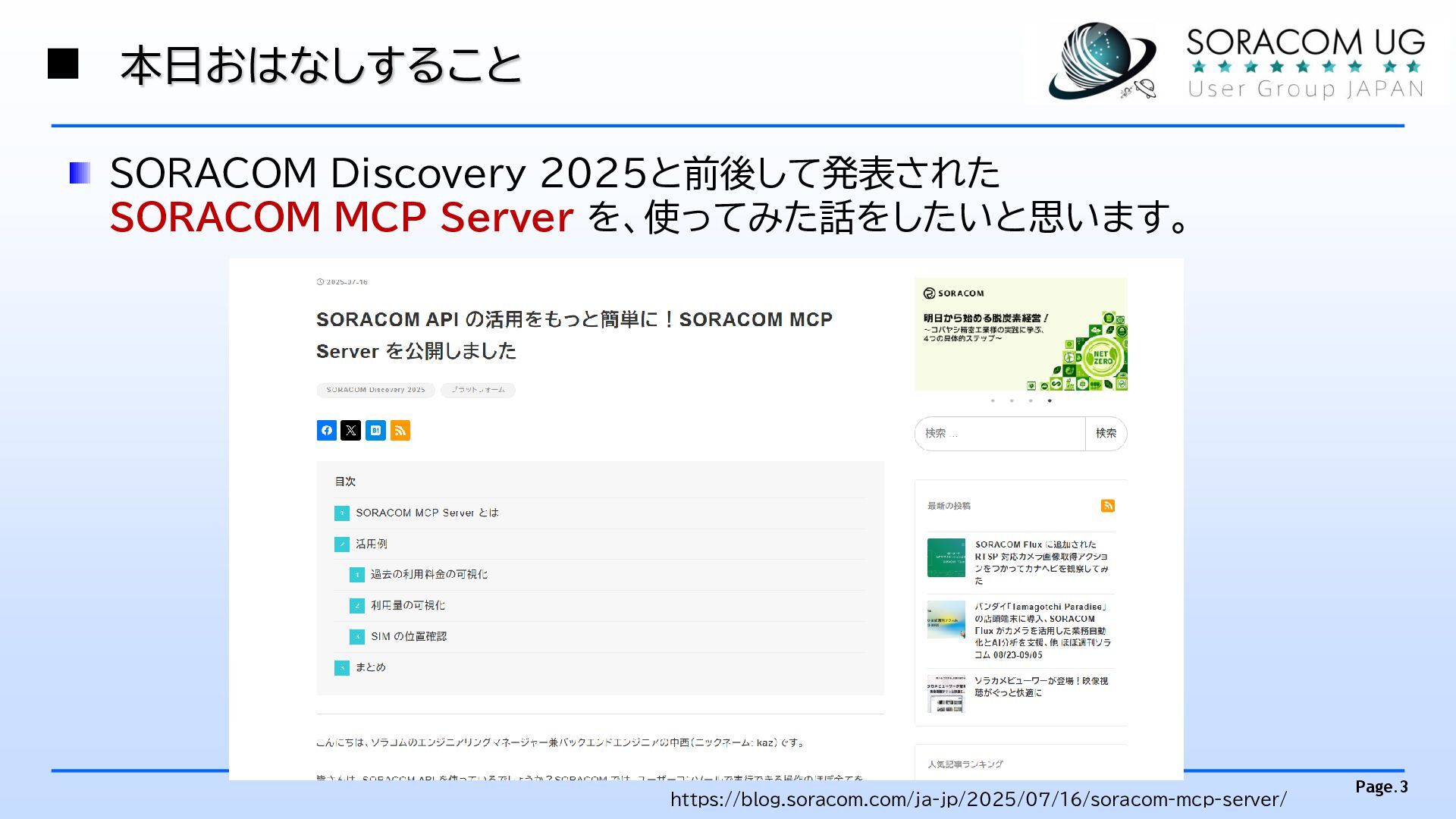The width and height of the screenshot is (1456, 819).
Task: Jump to まとめ in table of contents
Action: (370, 667)
